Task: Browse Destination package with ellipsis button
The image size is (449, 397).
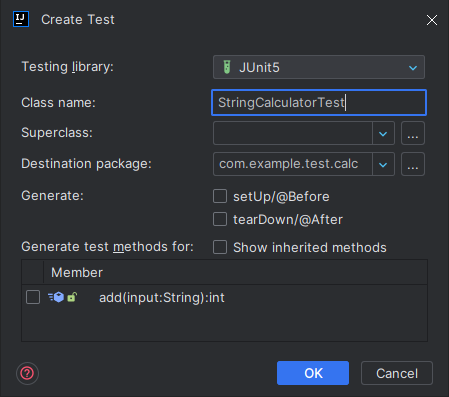Action: click(413, 164)
